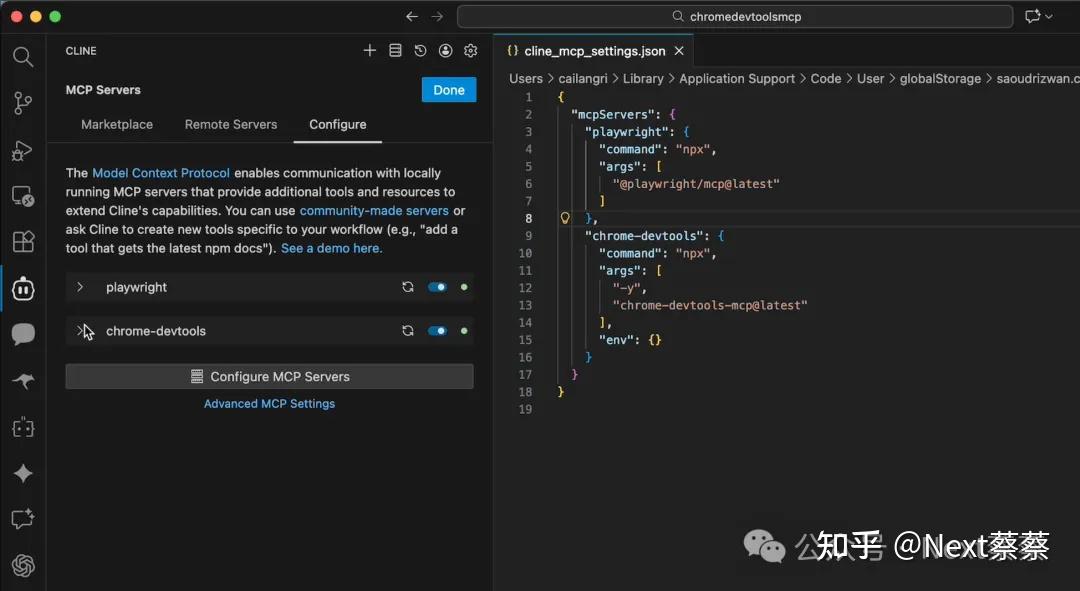Disable the chrome-devtools MCP server toggle
This screenshot has height=591, width=1080.
coord(437,331)
